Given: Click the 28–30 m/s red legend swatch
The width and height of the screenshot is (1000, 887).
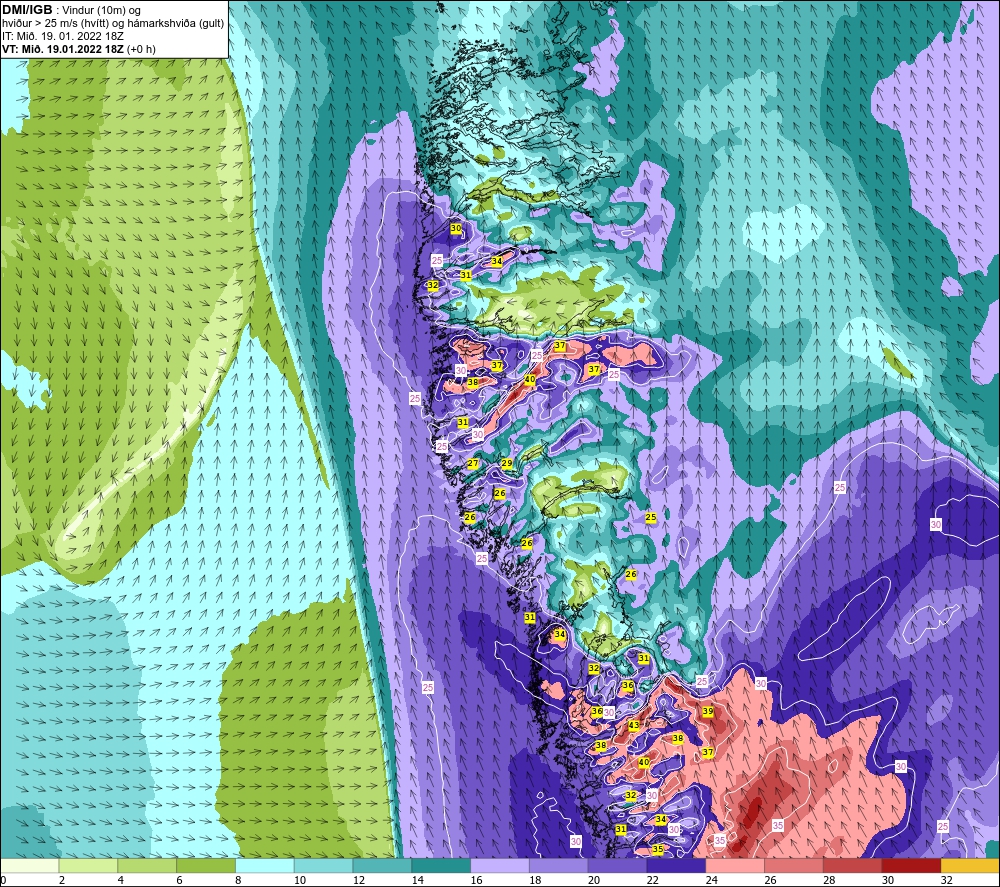Looking at the screenshot, I should pyautogui.click(x=853, y=865).
